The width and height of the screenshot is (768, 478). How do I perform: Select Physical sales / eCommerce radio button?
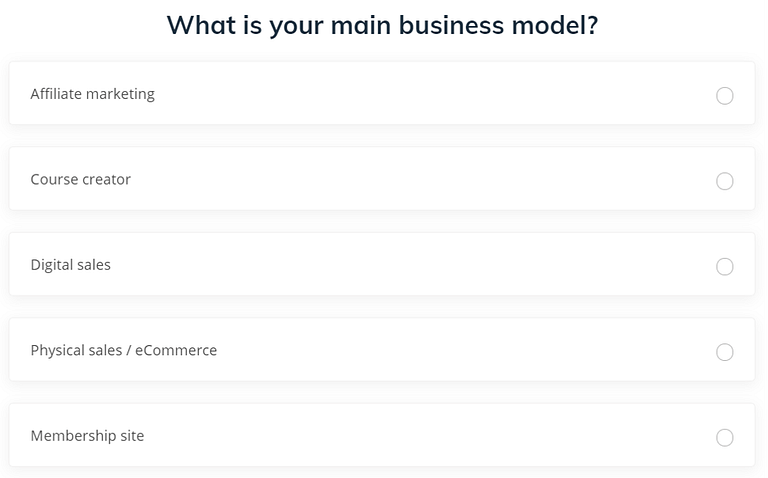pyautogui.click(x=725, y=352)
